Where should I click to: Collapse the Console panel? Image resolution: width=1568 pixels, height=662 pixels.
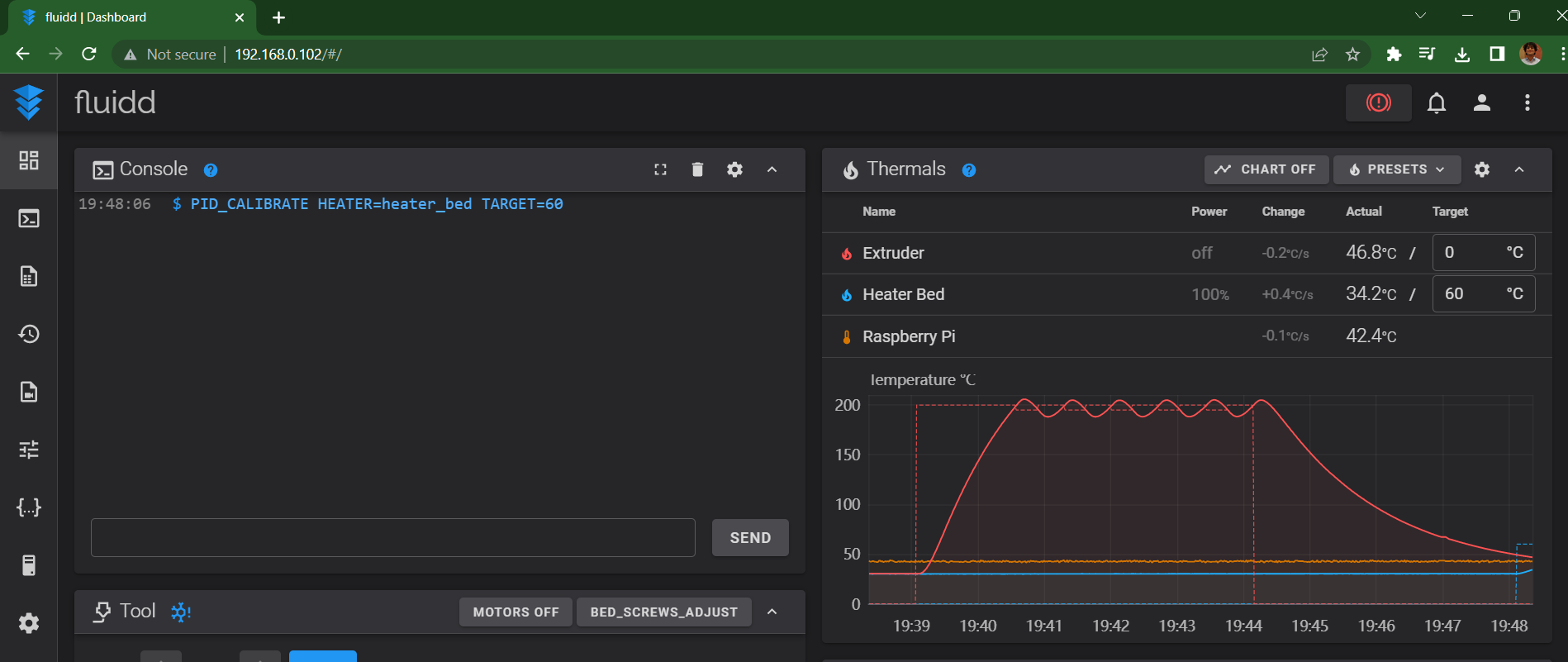772,169
